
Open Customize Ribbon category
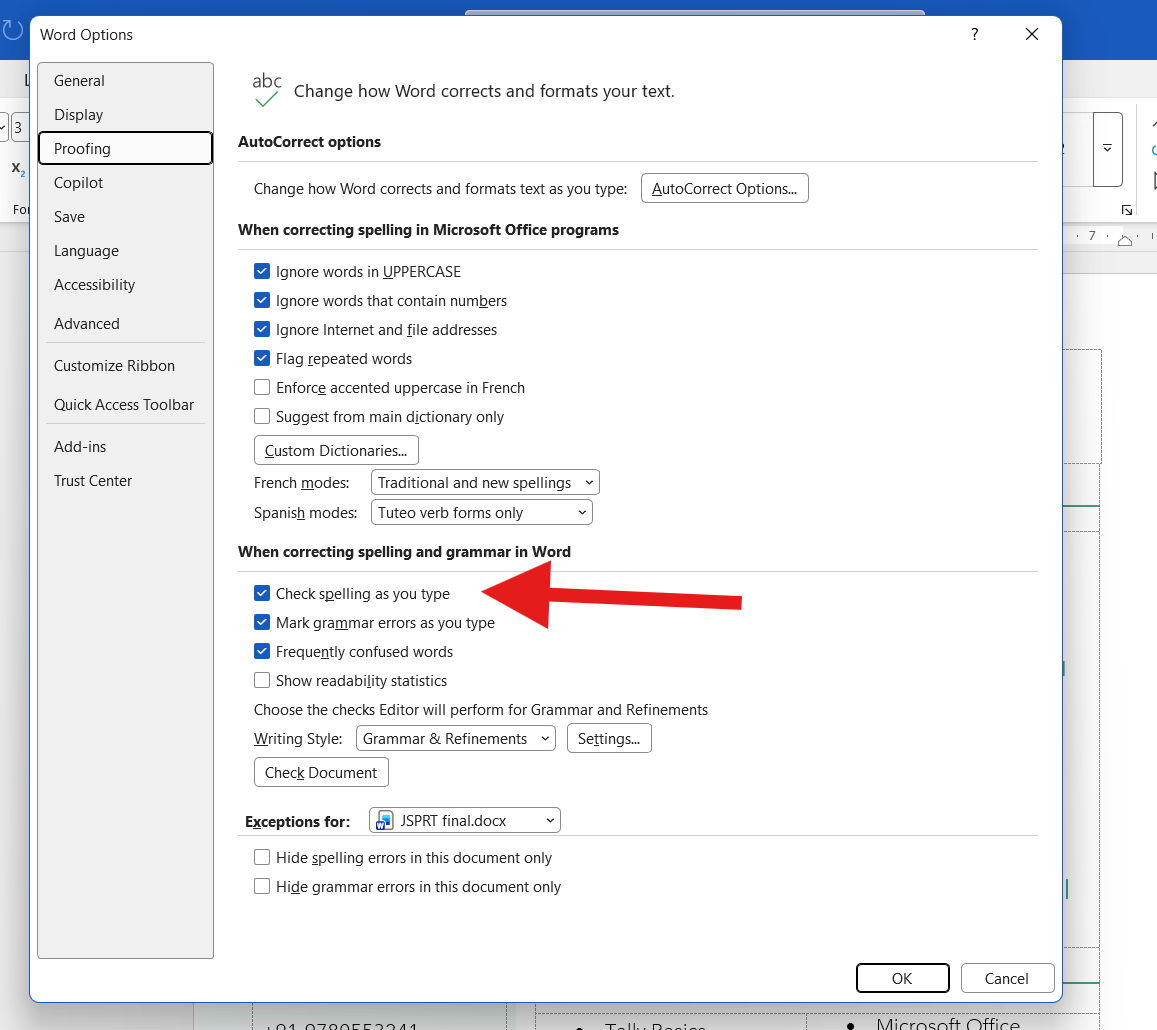(x=125, y=365)
